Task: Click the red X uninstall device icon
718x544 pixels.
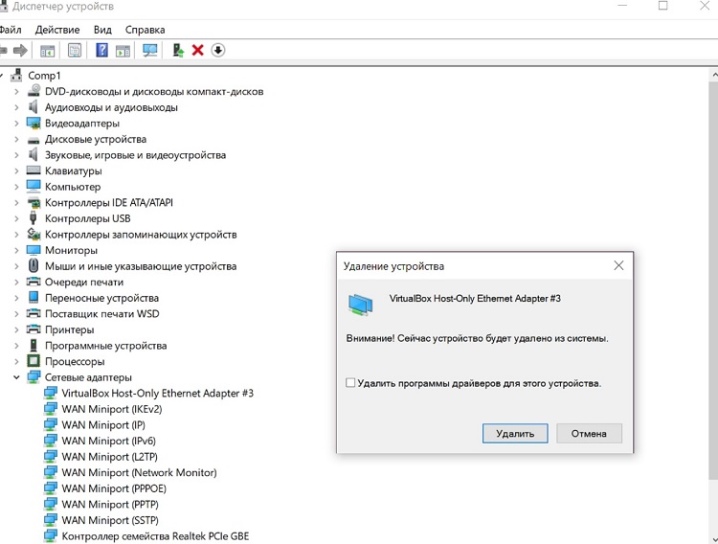Action: 198,50
